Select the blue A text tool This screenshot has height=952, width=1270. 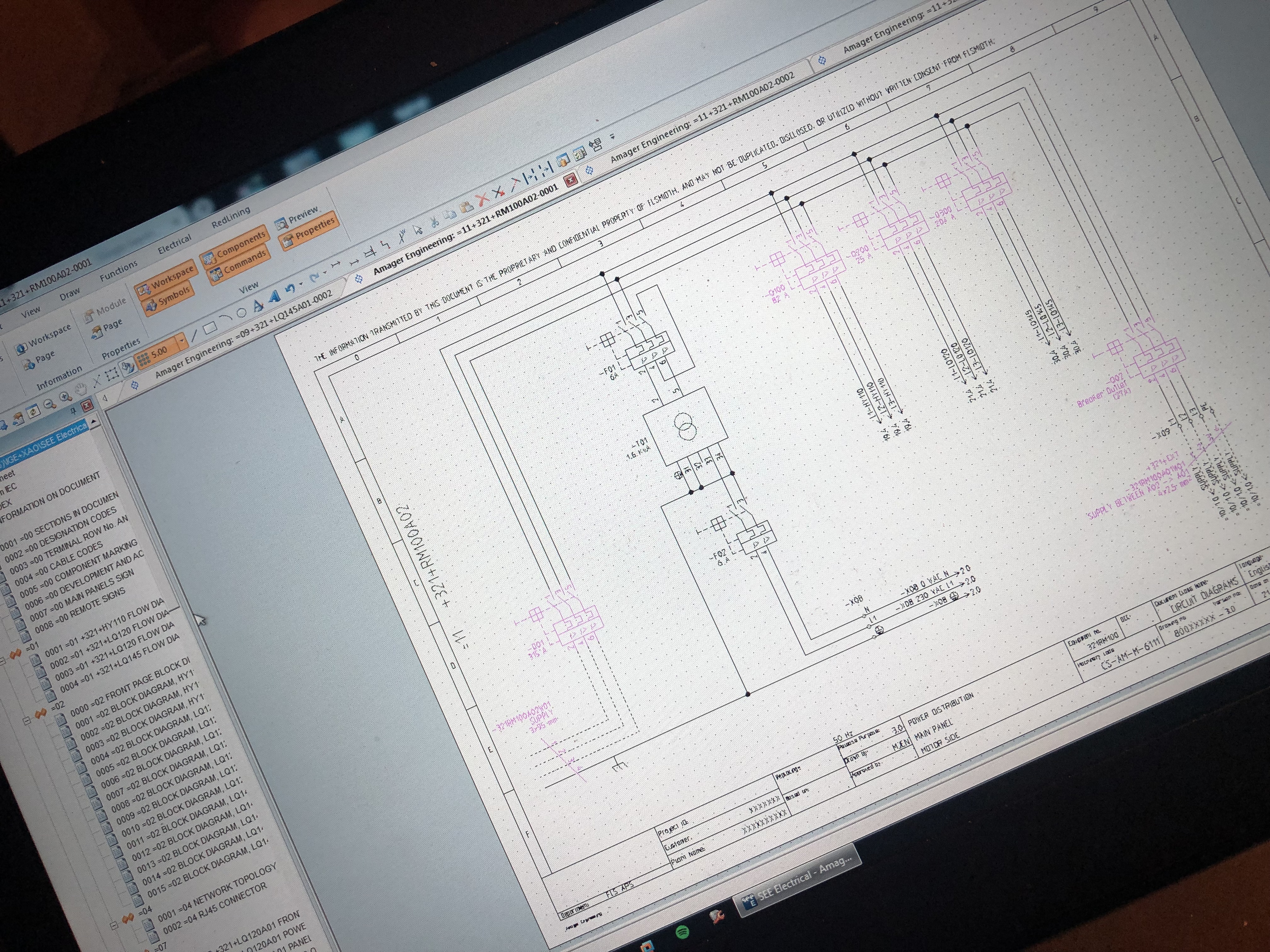(x=274, y=297)
